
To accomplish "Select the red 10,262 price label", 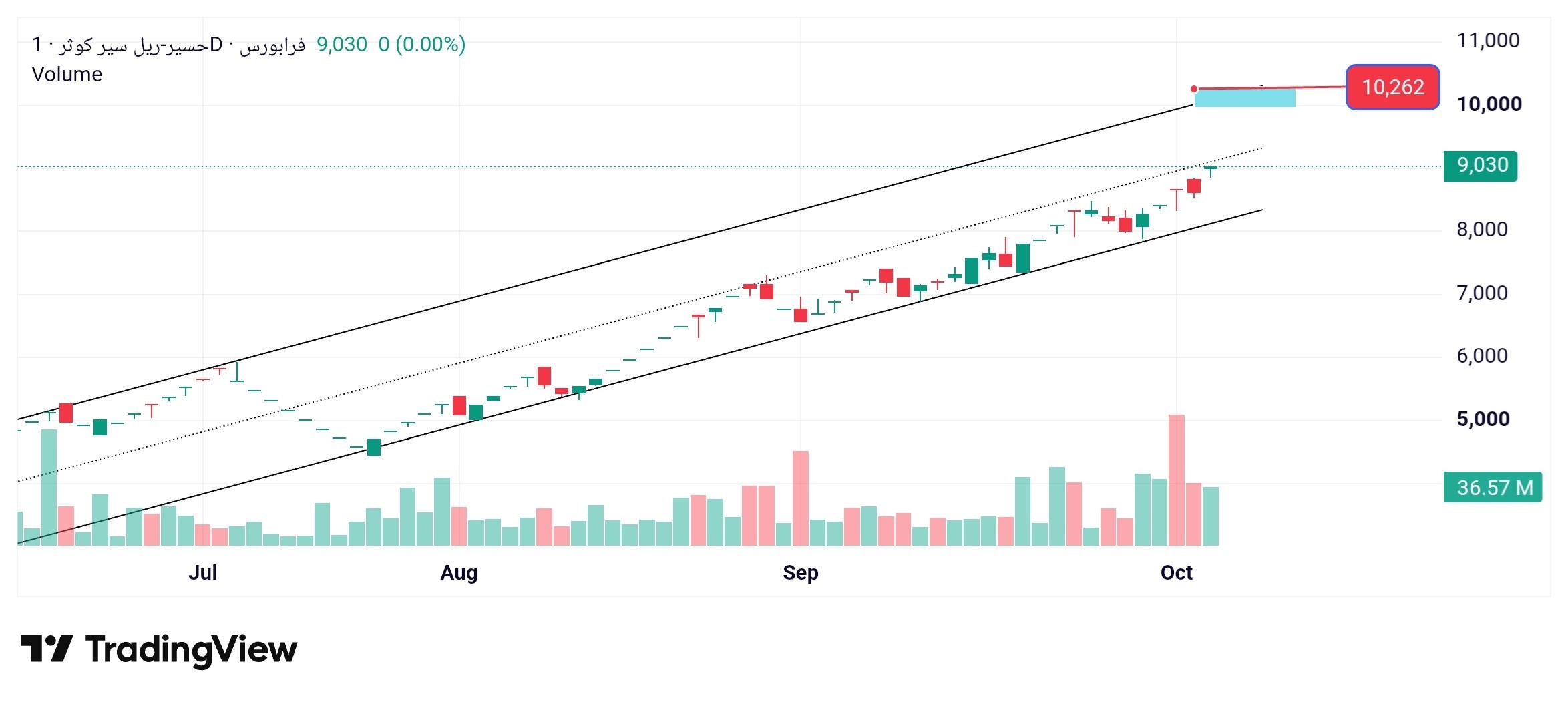I will (1392, 87).
